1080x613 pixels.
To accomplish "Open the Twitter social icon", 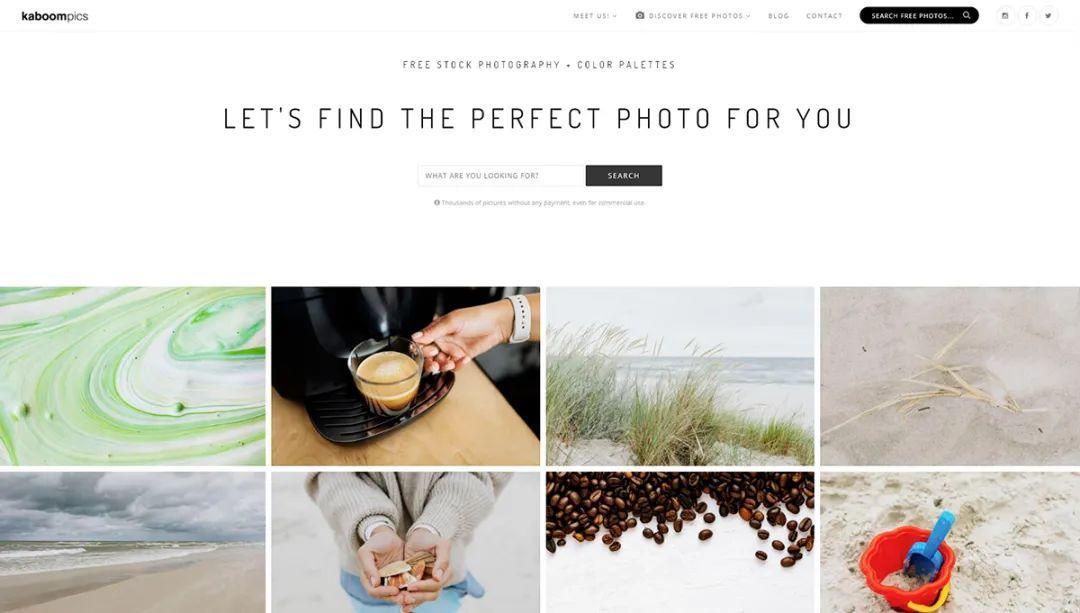I will tap(1048, 15).
